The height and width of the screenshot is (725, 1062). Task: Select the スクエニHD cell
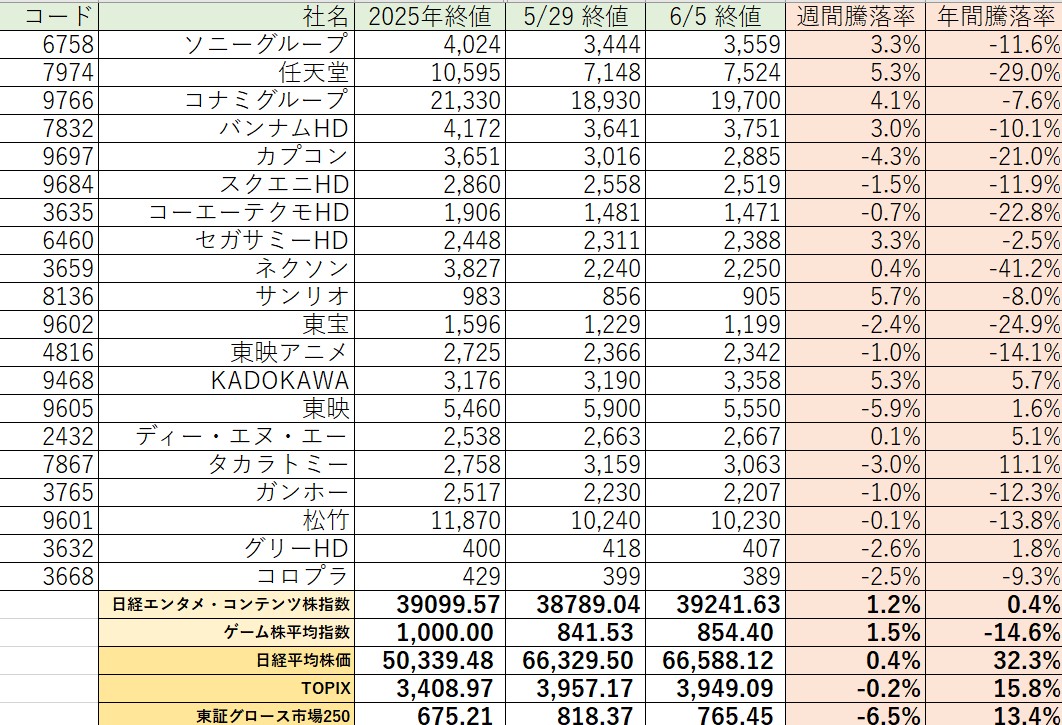(226, 184)
